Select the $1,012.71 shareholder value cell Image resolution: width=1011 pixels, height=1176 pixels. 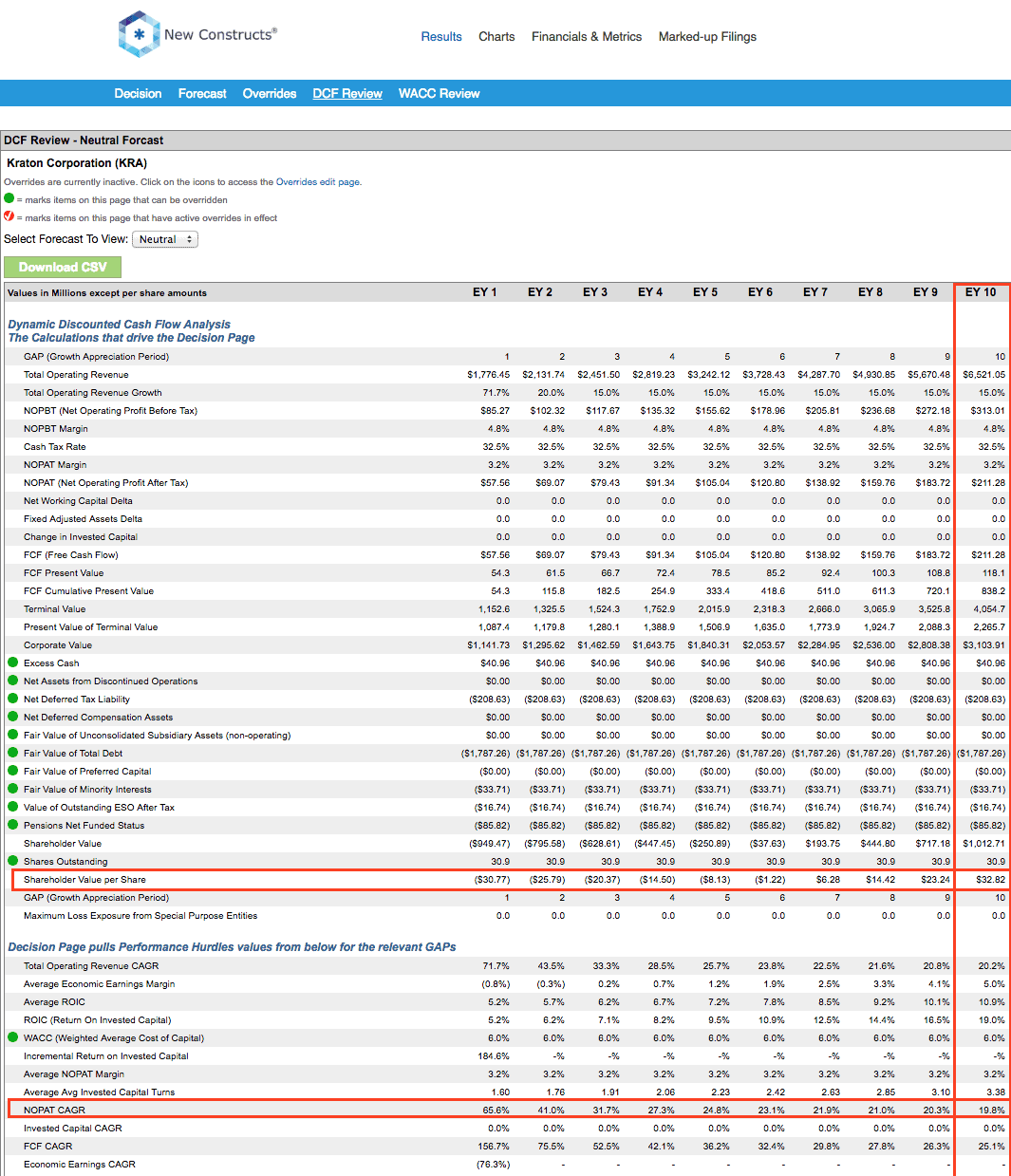point(984,844)
